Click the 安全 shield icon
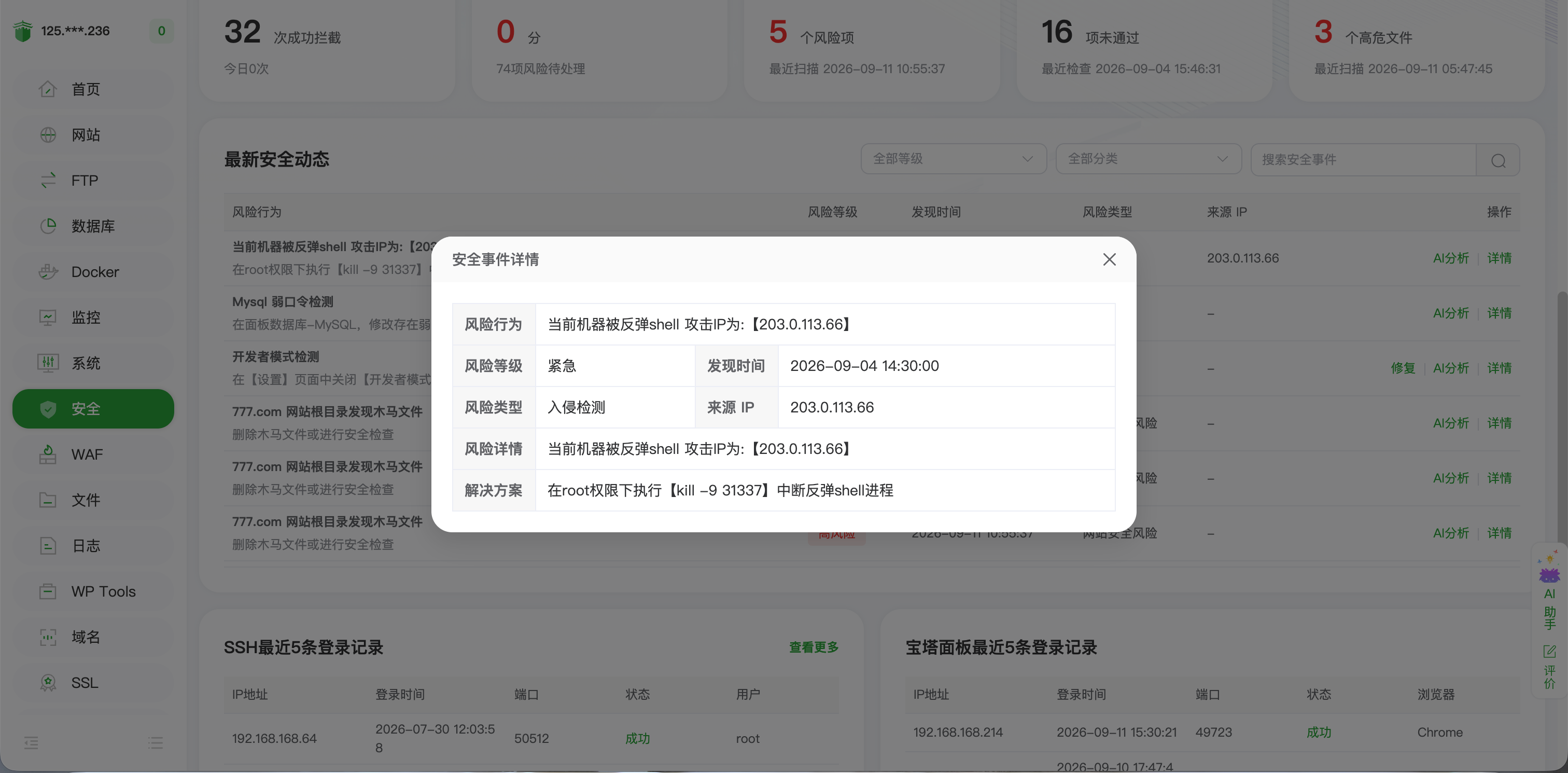Image resolution: width=1568 pixels, height=773 pixels. coord(48,409)
